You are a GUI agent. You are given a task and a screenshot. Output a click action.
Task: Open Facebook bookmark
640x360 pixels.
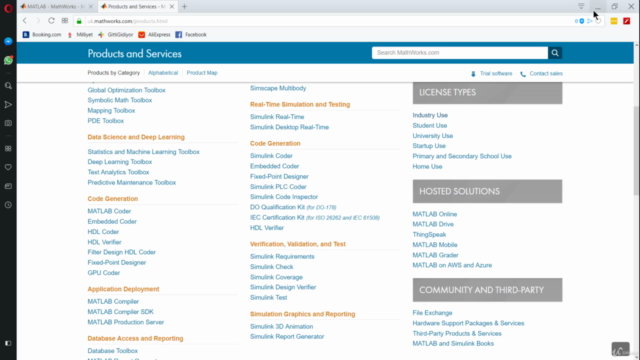[x=191, y=35]
